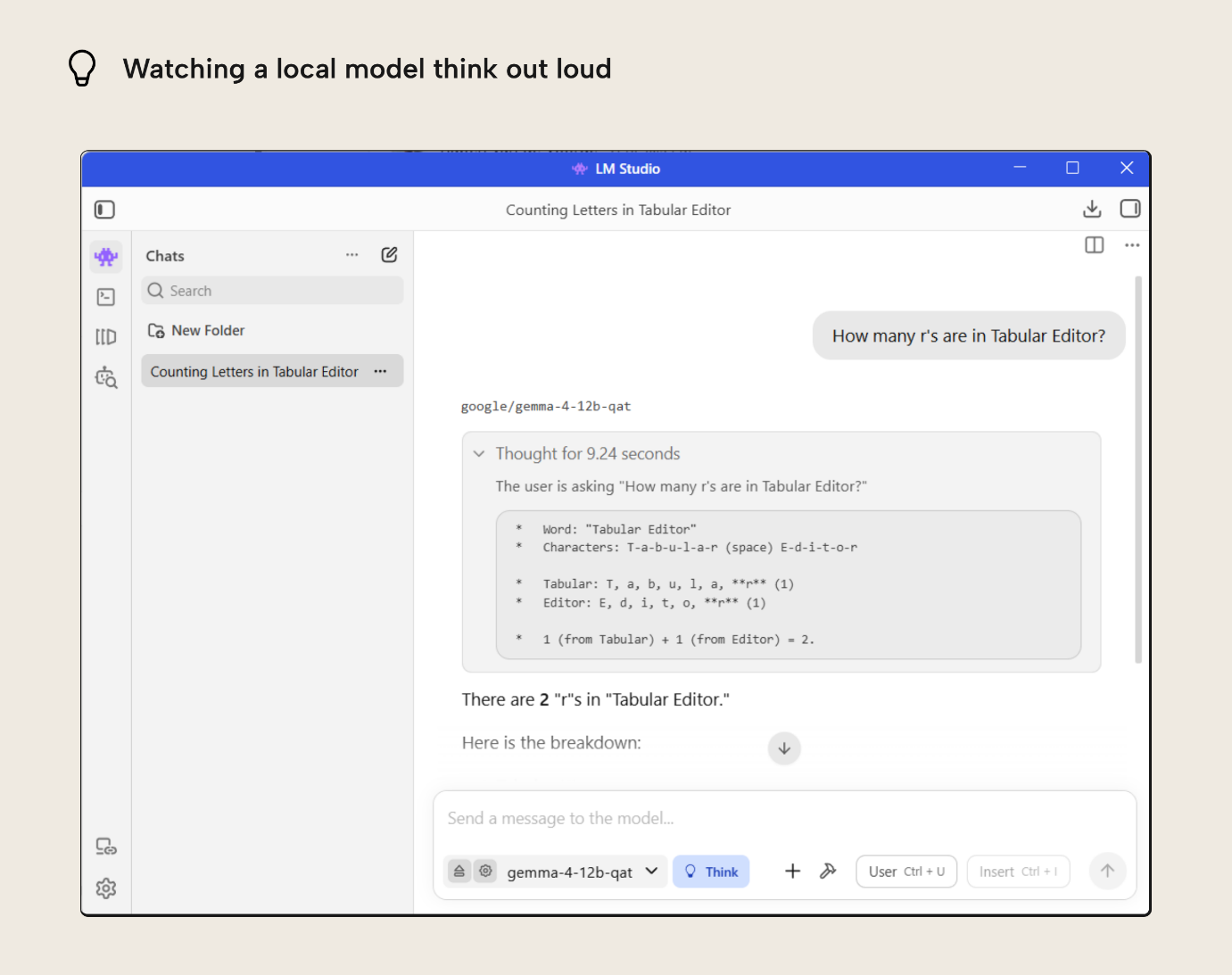Toggle the Think mode button
The image size is (1232, 975).
click(x=711, y=872)
